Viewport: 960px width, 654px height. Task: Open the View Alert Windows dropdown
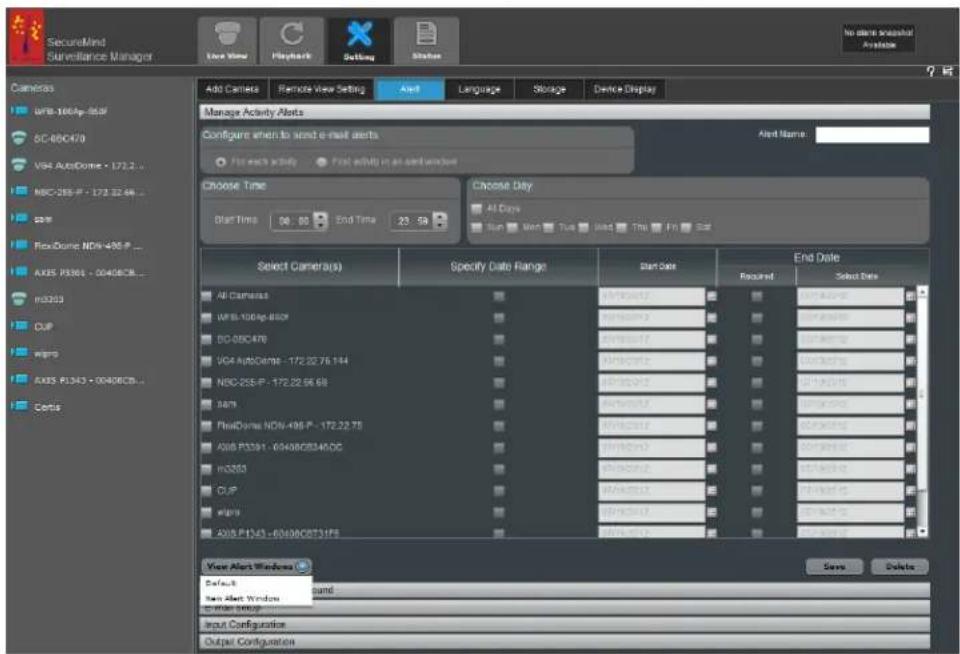point(257,566)
